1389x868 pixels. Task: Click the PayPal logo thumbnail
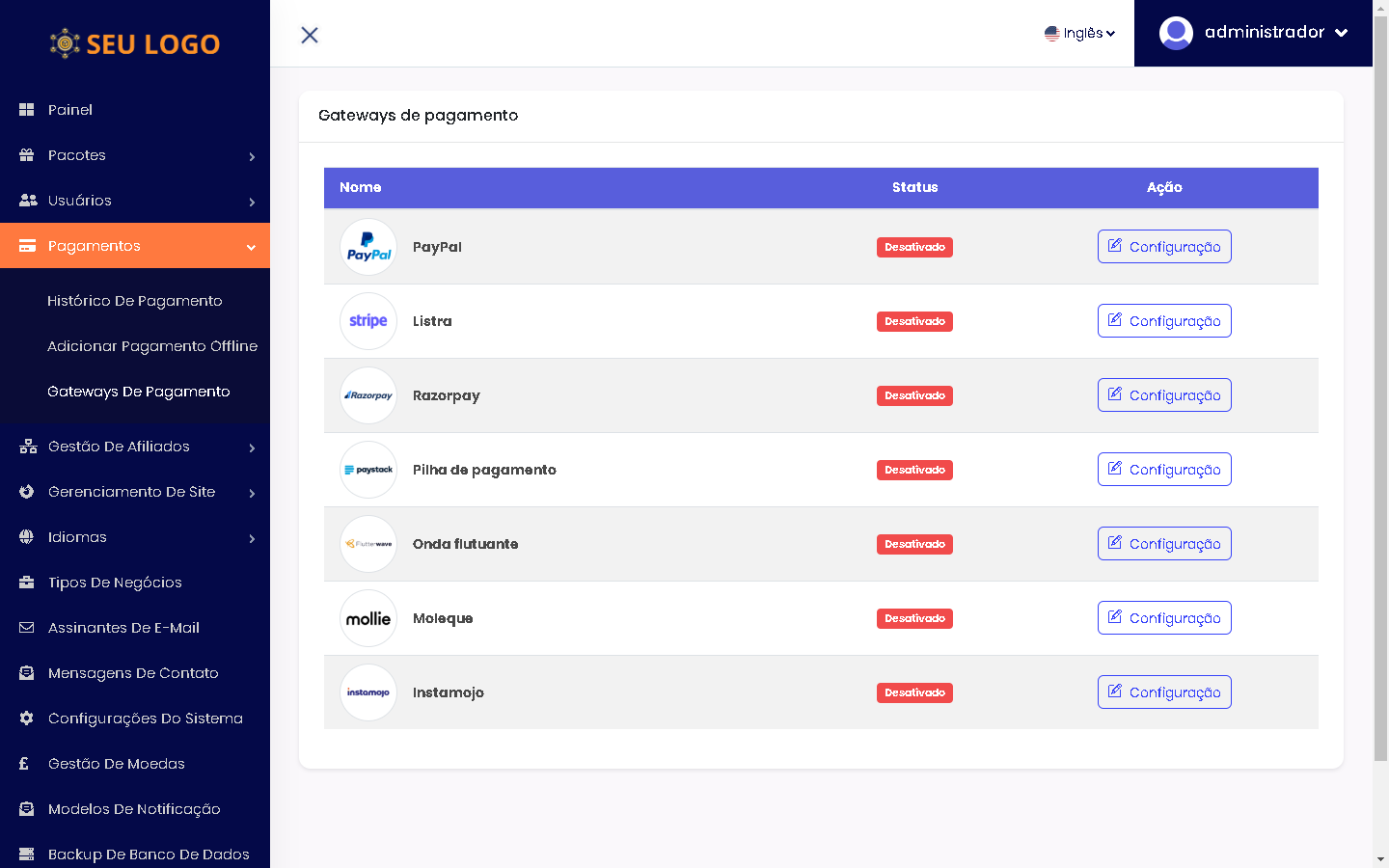click(368, 247)
